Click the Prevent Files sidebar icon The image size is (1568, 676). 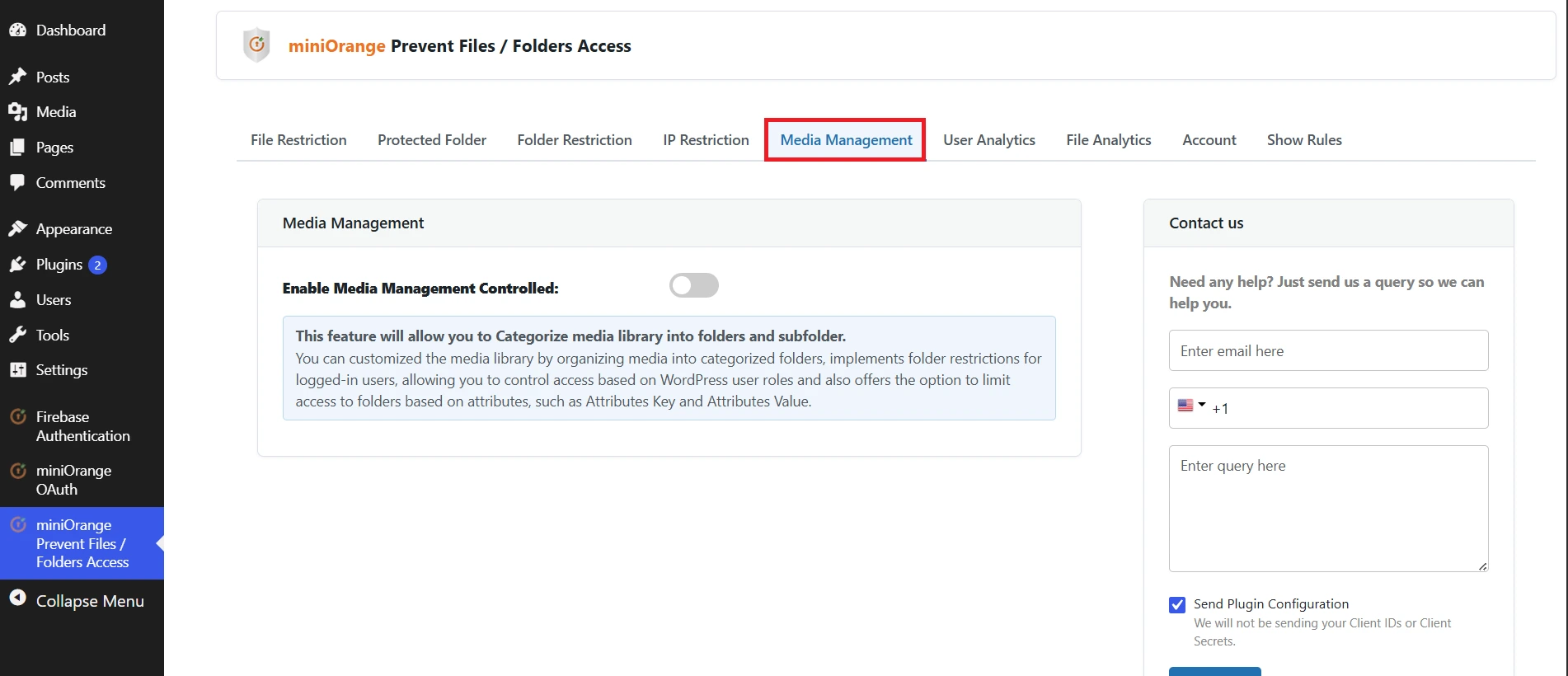point(17,524)
